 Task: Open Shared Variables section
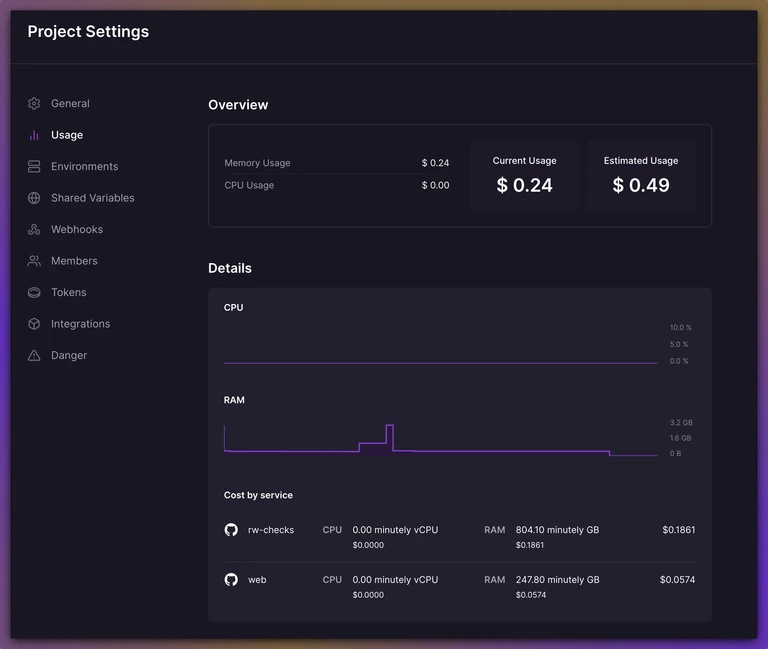point(93,198)
